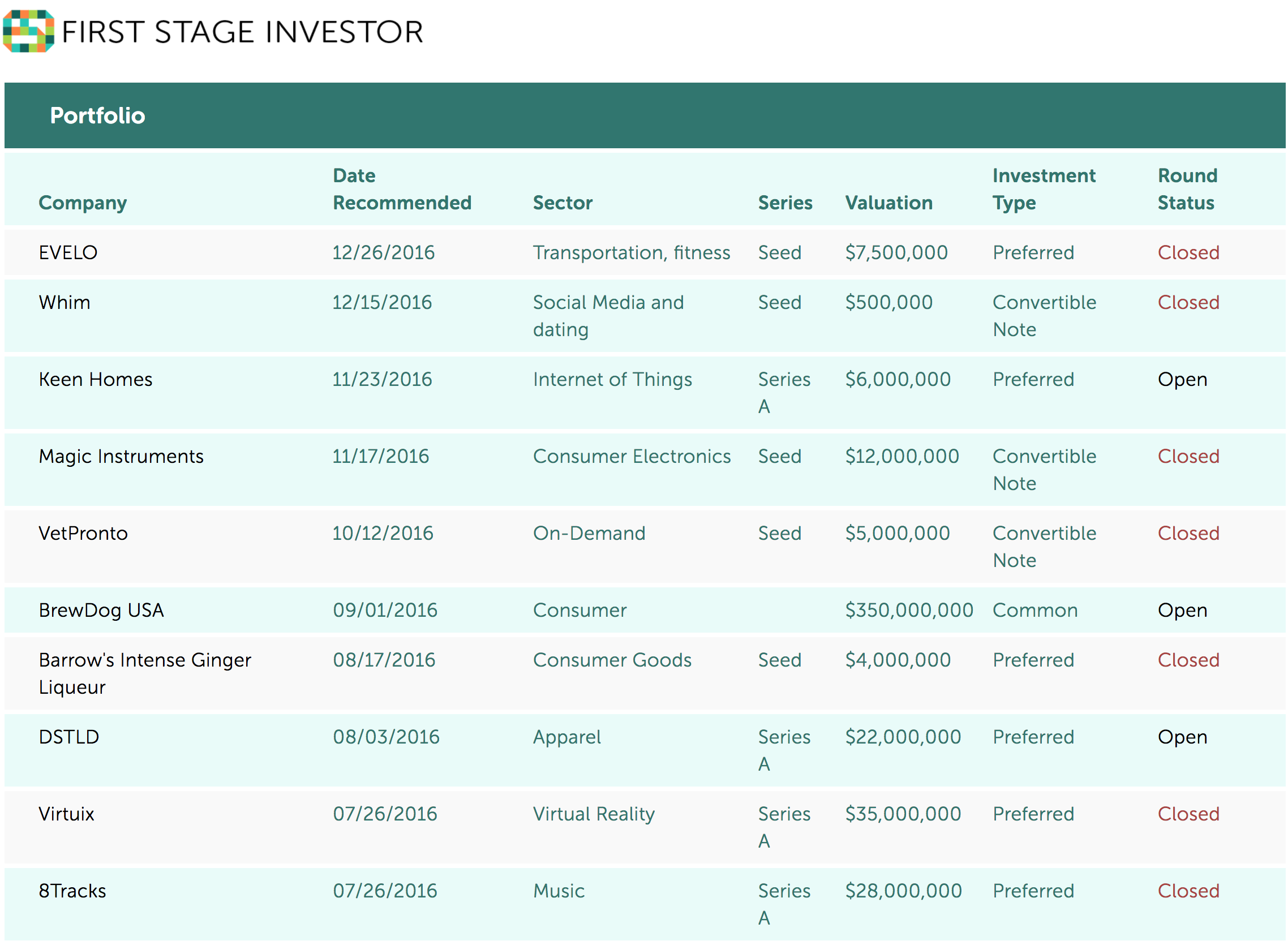
Task: Sort by the Series column header
Action: (x=785, y=203)
